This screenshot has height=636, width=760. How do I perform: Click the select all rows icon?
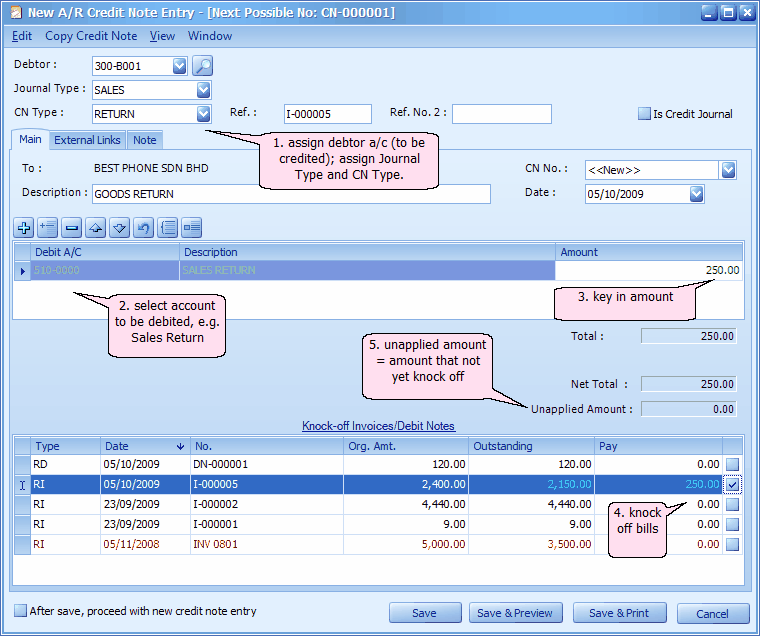pyautogui.click(x=168, y=227)
